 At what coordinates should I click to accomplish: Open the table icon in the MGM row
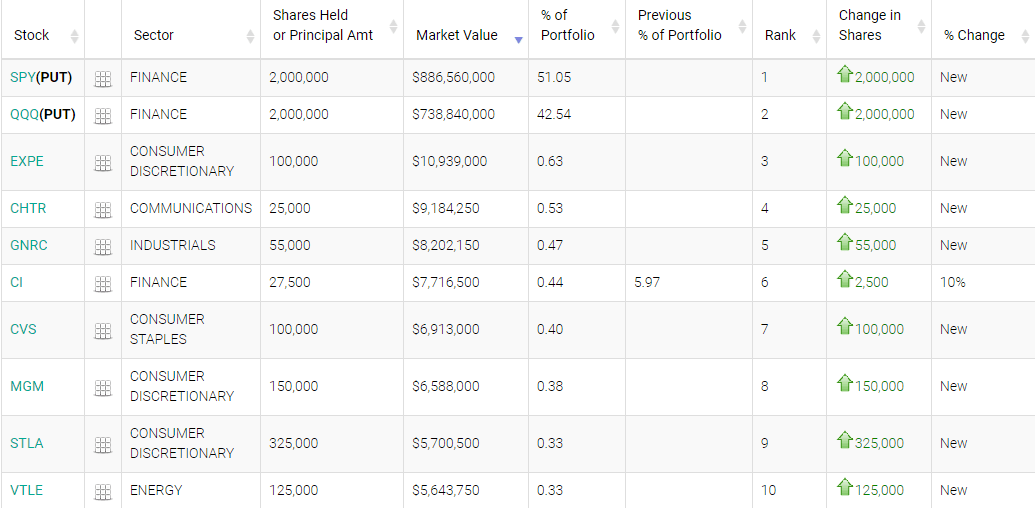click(x=103, y=387)
